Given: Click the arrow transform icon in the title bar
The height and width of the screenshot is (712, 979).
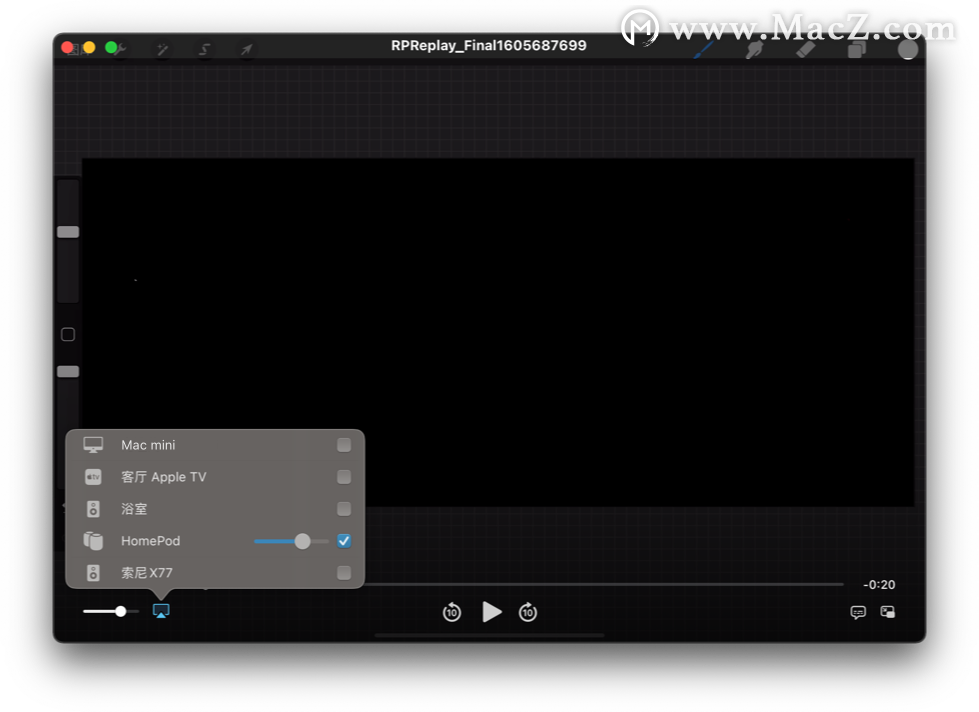Looking at the screenshot, I should click(x=247, y=49).
